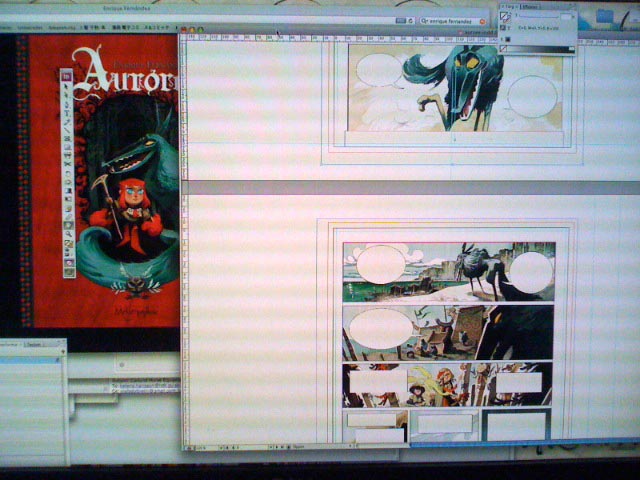This screenshot has width=640, height=480.
Task: Click the tint value field in color panel
Action: pos(565,17)
